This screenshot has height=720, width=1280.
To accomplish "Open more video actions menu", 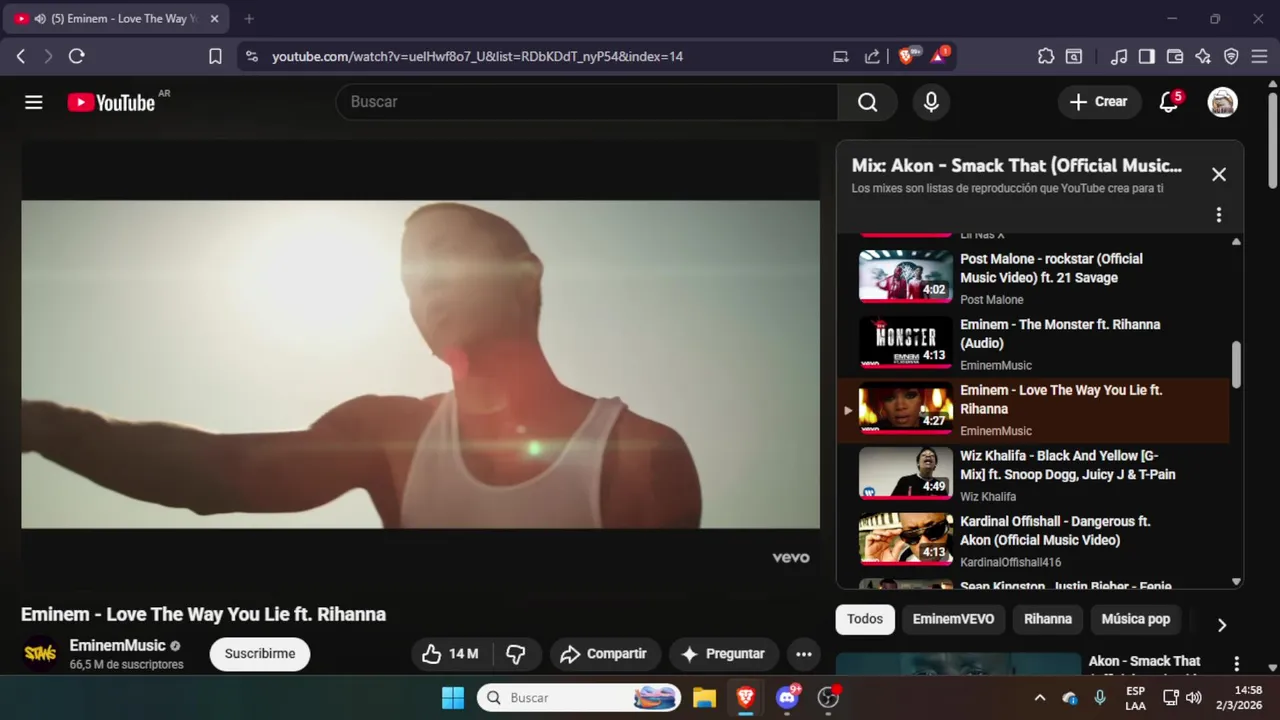I will [803, 654].
